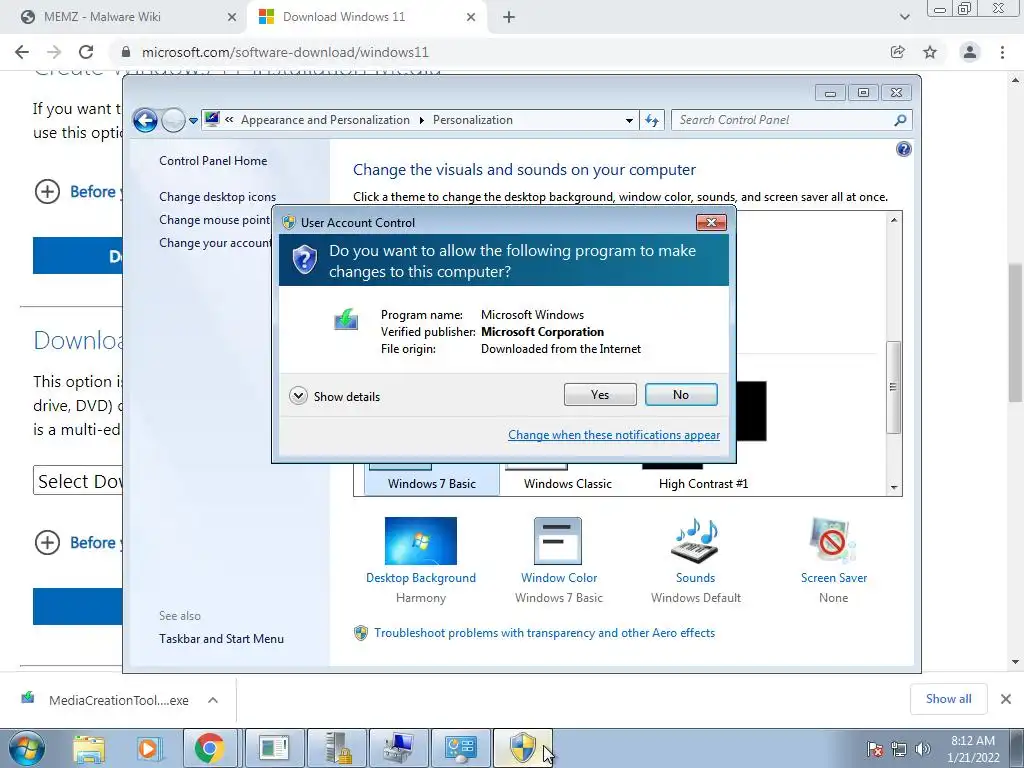Open Chrome profile icon

coord(970,52)
